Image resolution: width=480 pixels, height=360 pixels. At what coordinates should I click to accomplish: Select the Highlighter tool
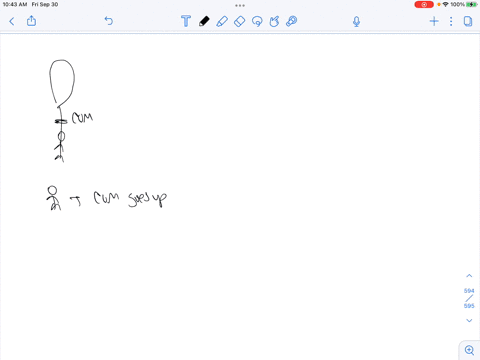pos(222,21)
